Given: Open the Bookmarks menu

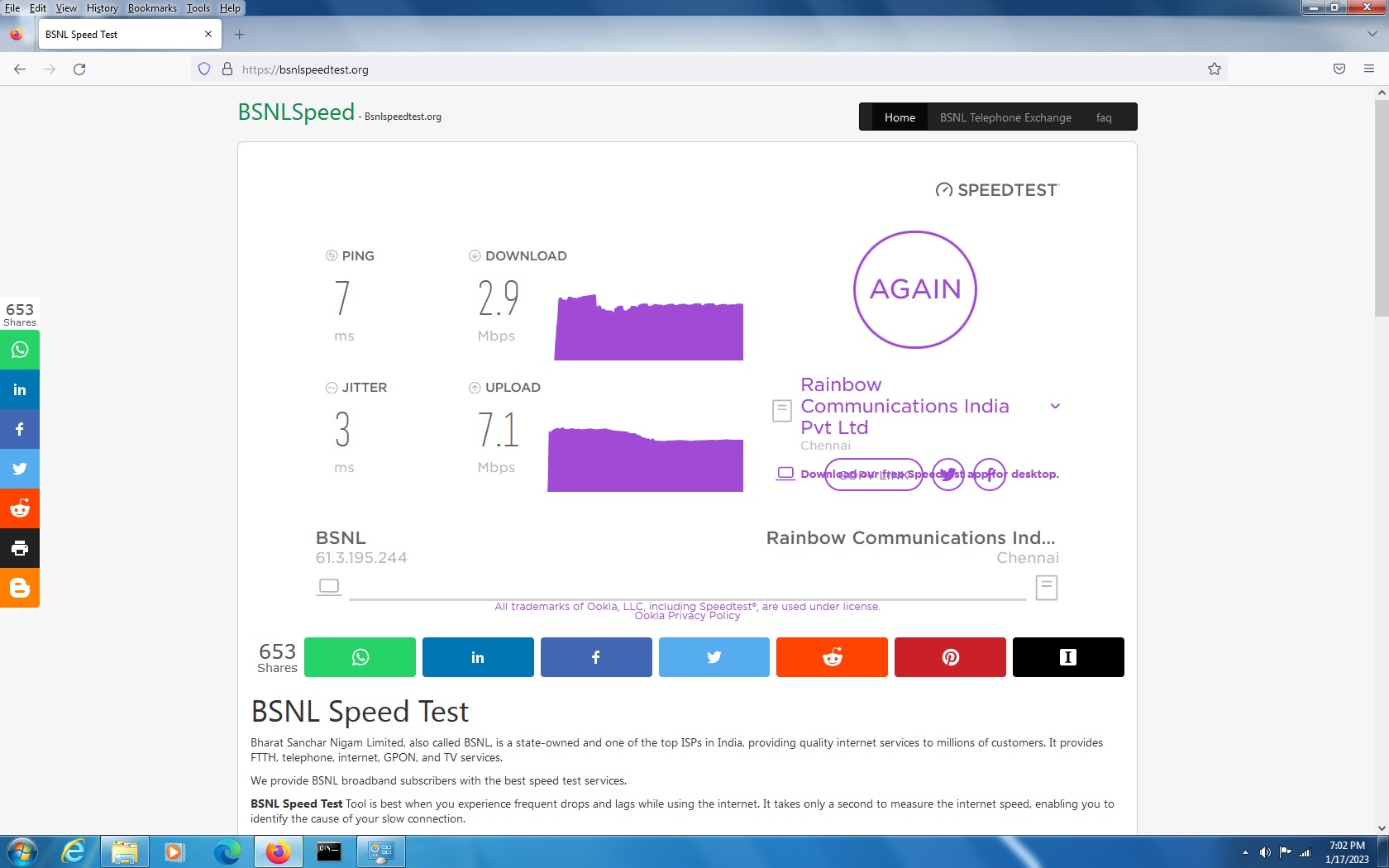Looking at the screenshot, I should (152, 8).
